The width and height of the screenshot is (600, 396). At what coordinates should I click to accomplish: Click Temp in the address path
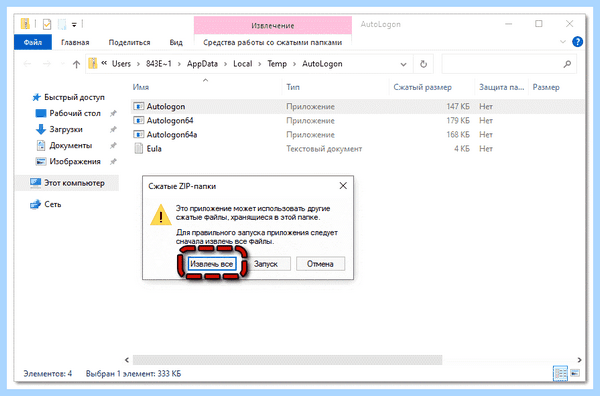(x=277, y=64)
